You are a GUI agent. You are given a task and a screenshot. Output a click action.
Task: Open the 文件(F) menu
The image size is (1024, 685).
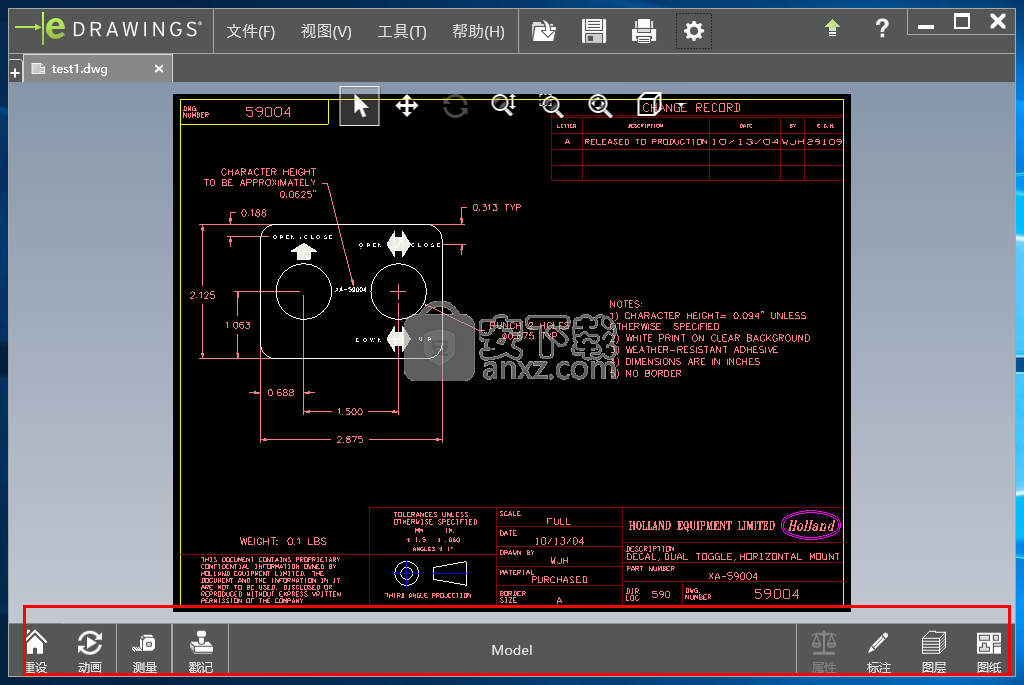250,32
